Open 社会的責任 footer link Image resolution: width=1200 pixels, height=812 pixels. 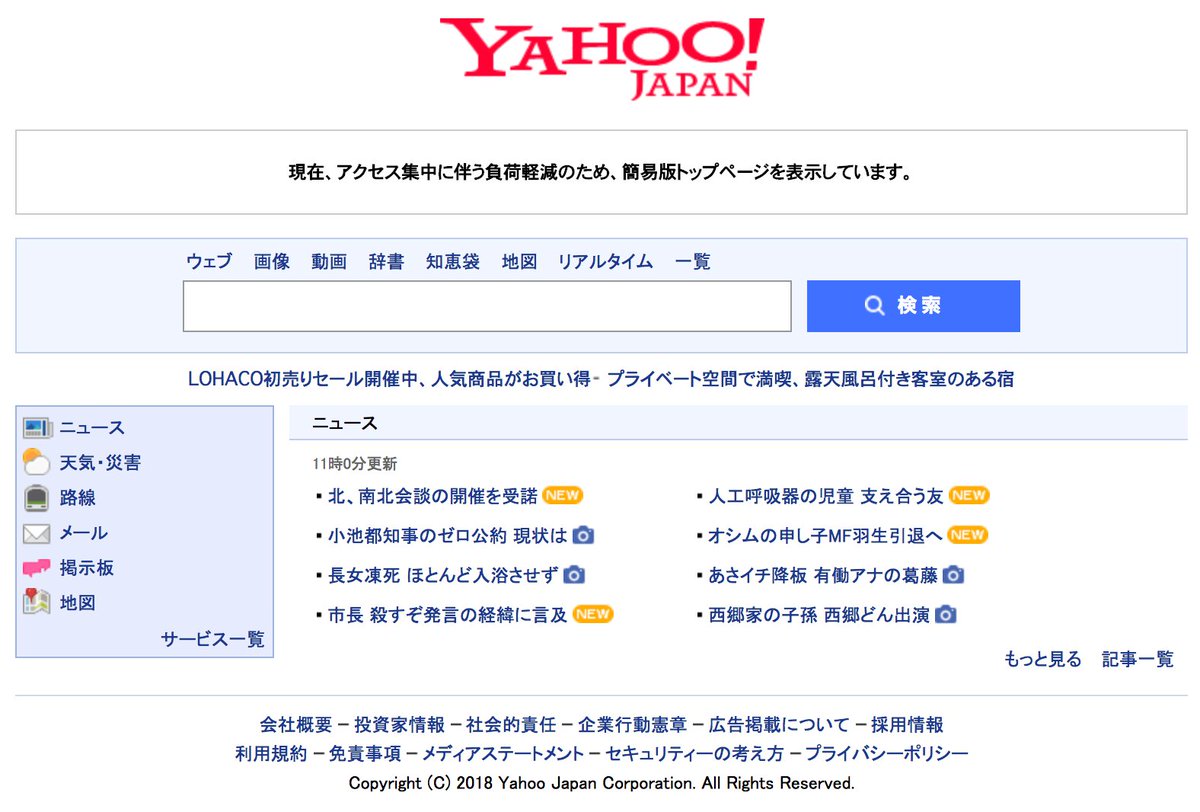(x=511, y=725)
